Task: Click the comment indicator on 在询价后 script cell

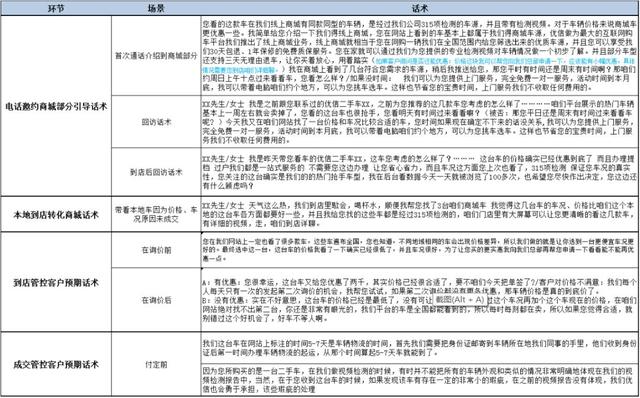Action: point(202,269)
